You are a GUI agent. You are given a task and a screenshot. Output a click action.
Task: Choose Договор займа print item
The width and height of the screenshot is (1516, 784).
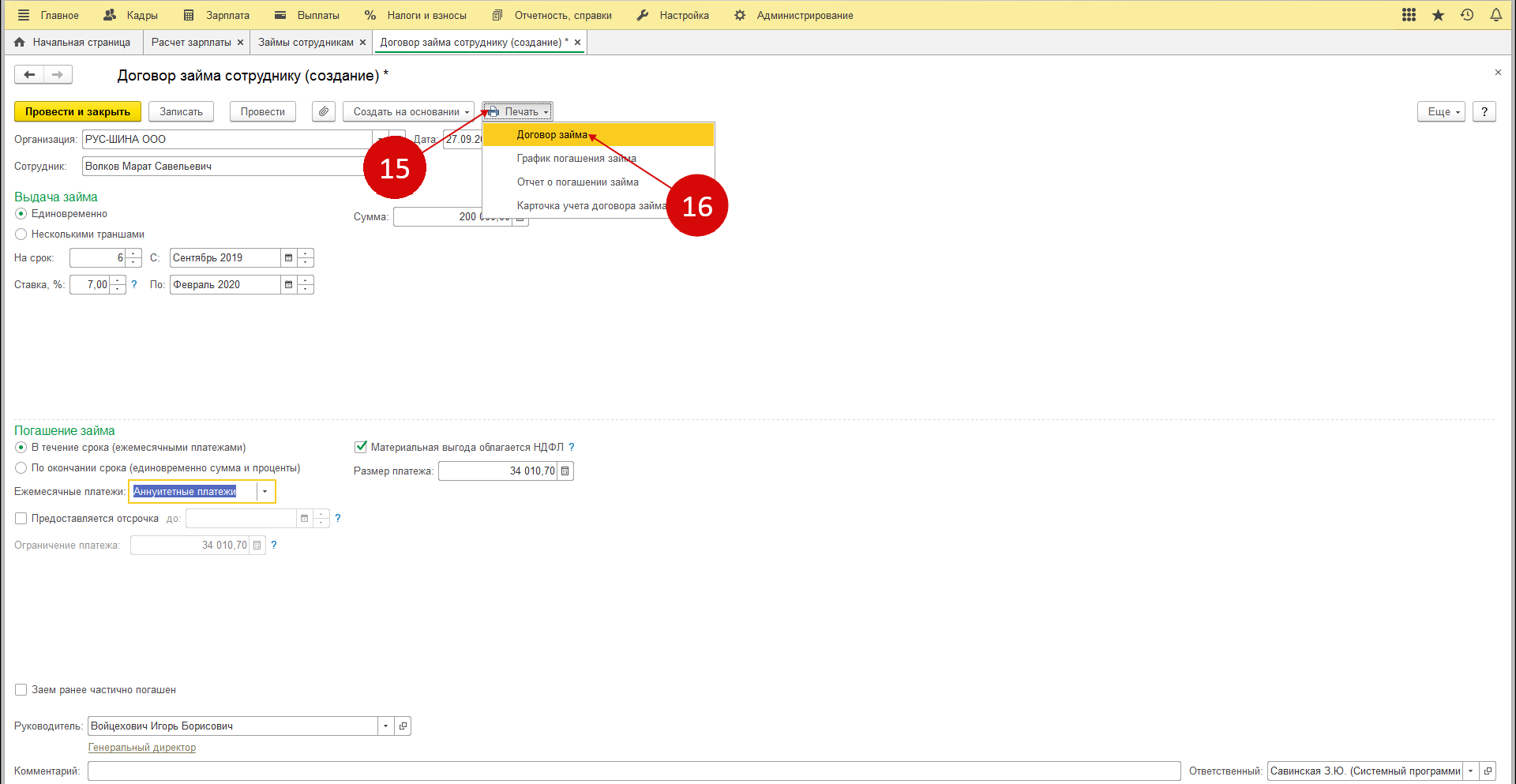pos(598,135)
